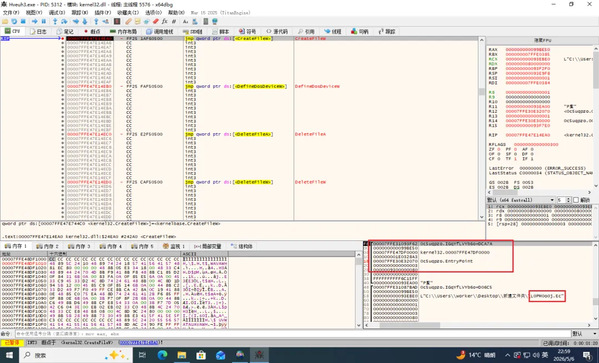Click the Step over toolbar icon
The image size is (599, 363).
pyautogui.click(x=64, y=21)
